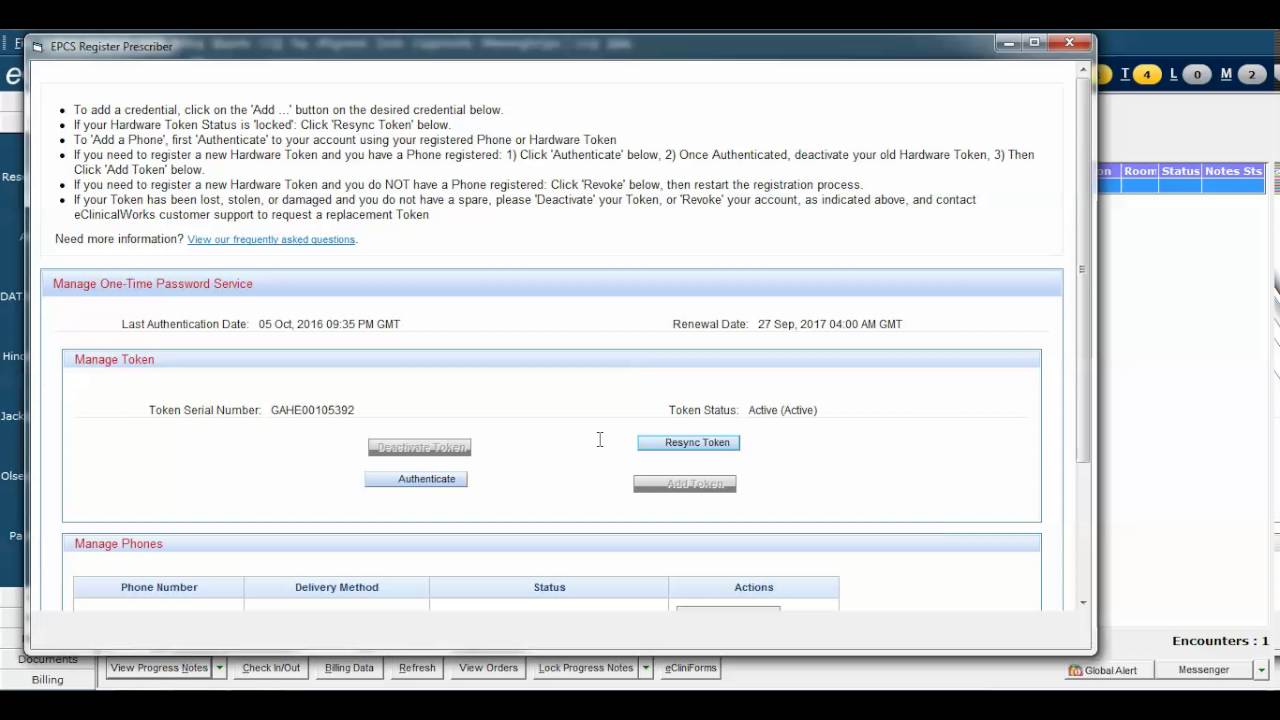
Task: Click the EPCS Register Prescriber title icon
Action: (x=38, y=47)
